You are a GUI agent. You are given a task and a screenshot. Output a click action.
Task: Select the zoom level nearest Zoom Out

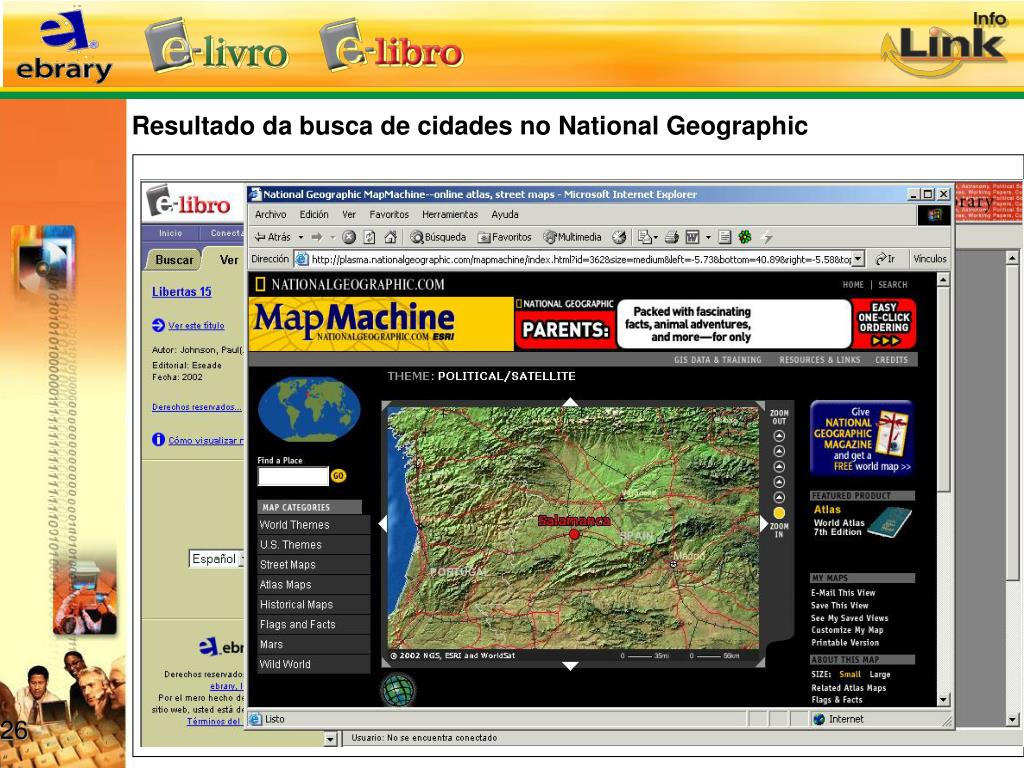click(779, 436)
